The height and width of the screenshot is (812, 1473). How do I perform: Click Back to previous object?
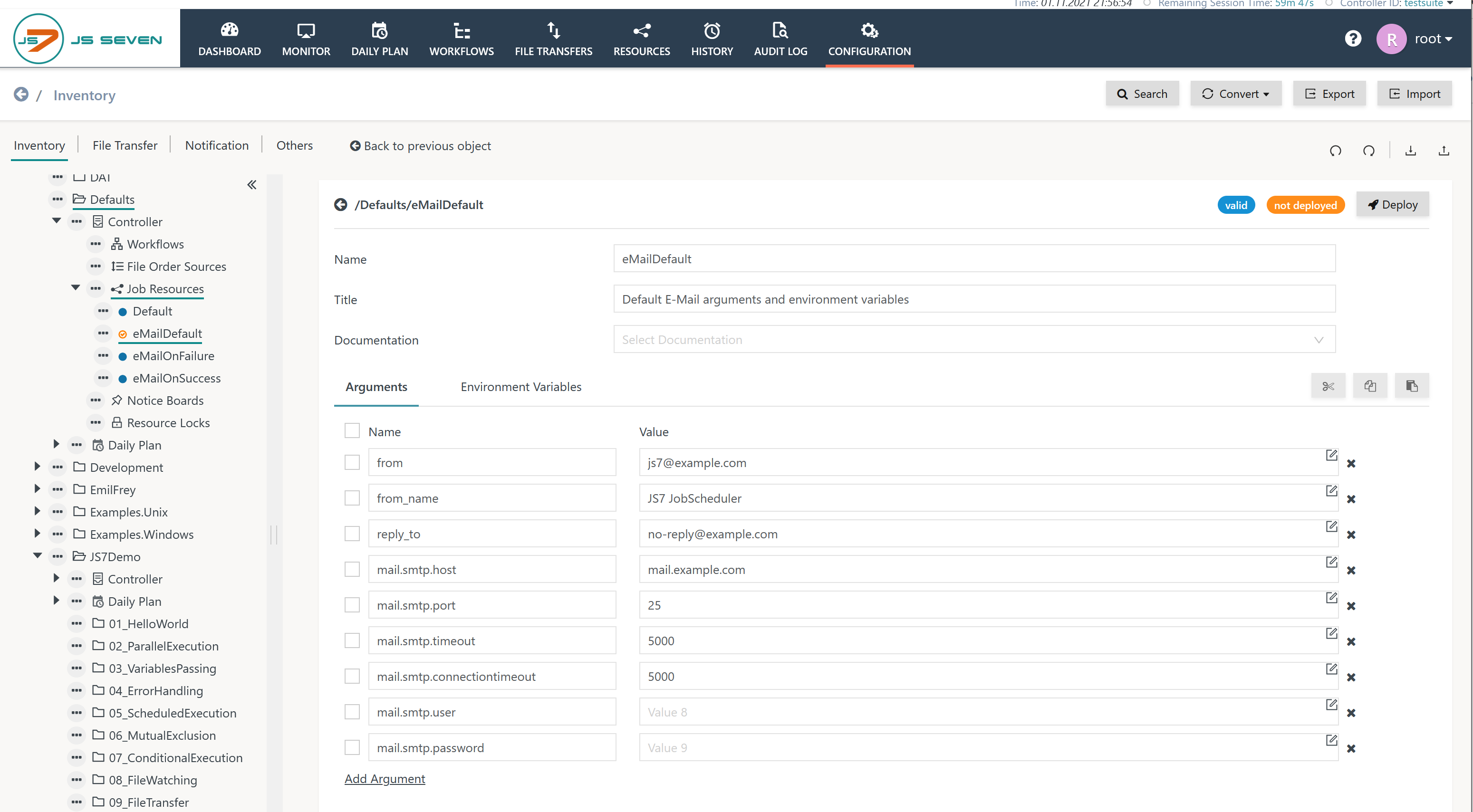pyautogui.click(x=420, y=146)
